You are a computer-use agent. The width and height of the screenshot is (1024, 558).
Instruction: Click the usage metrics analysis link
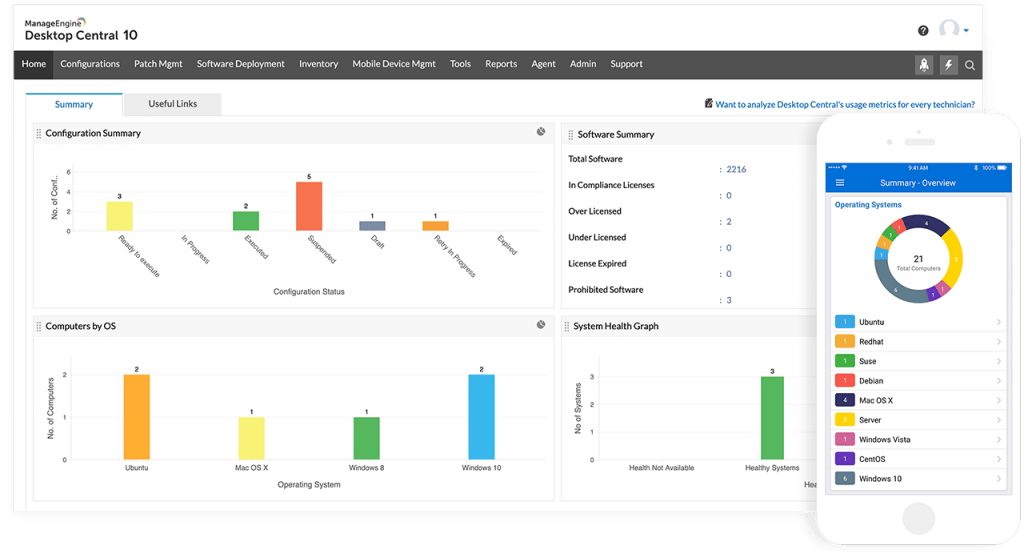coord(844,103)
